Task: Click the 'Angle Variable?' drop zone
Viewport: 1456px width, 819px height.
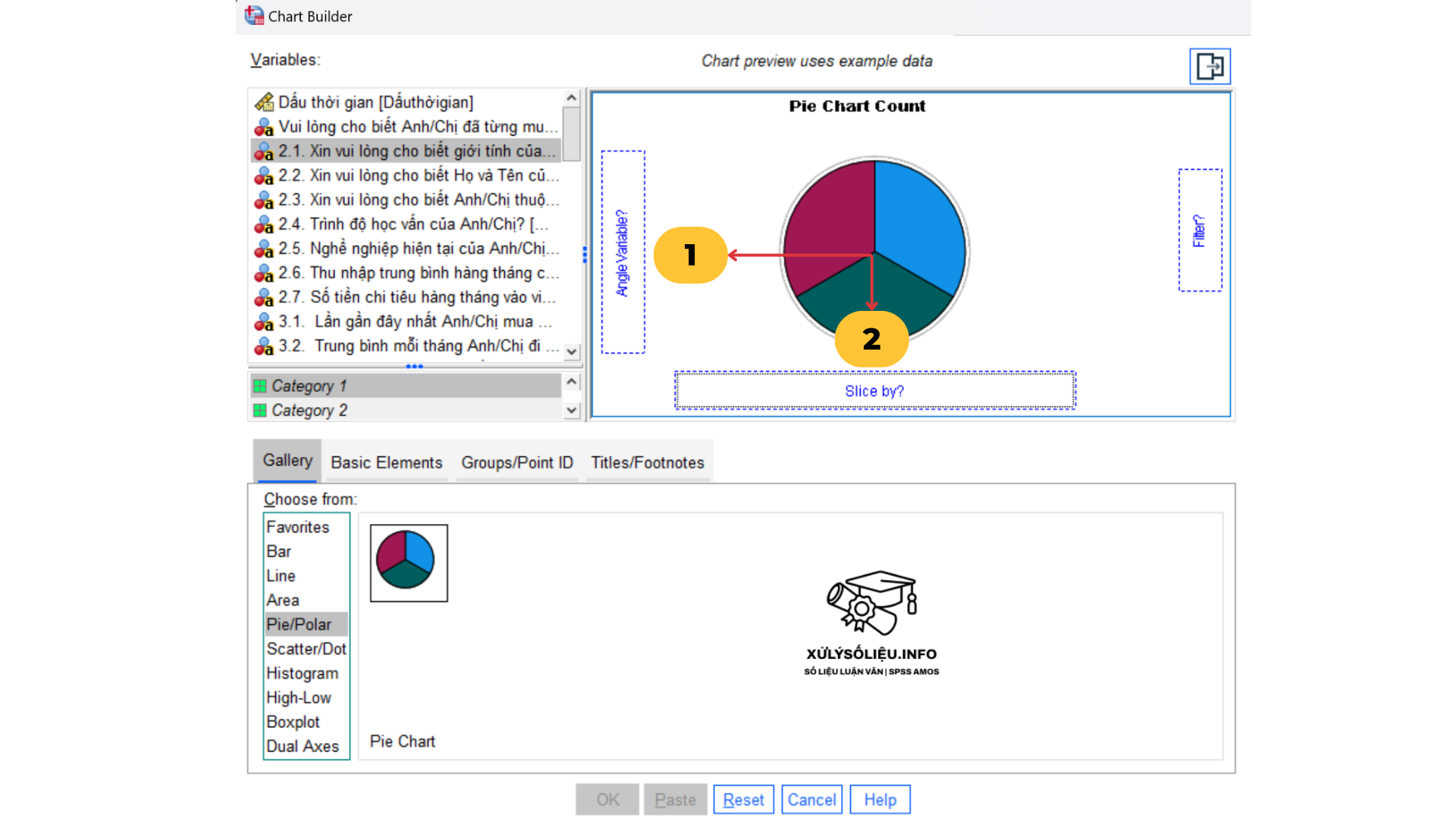Action: tap(623, 253)
